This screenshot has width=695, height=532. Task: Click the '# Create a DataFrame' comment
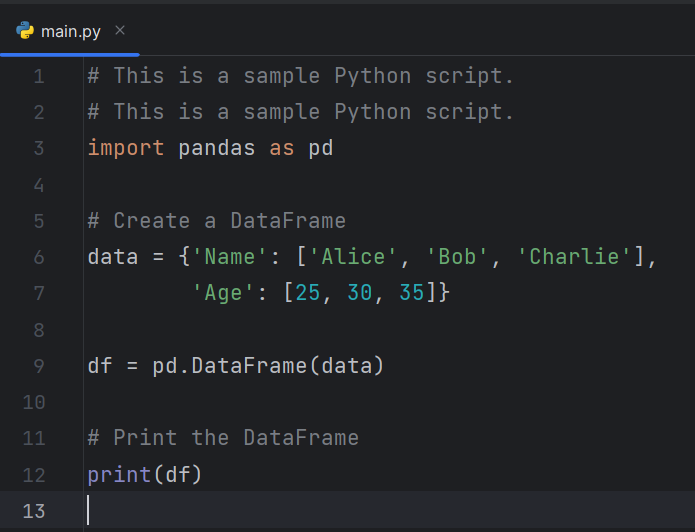(x=216, y=221)
